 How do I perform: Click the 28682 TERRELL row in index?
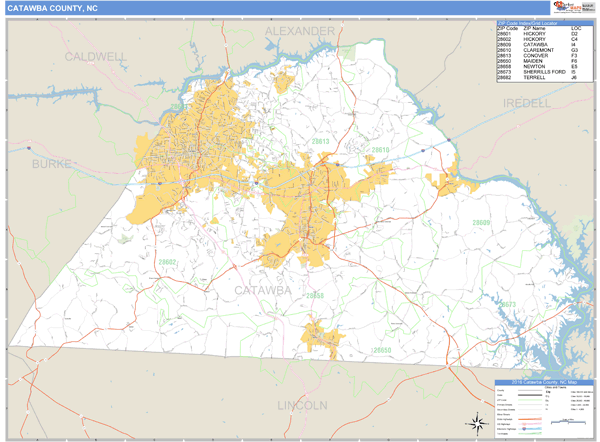[x=538, y=77]
